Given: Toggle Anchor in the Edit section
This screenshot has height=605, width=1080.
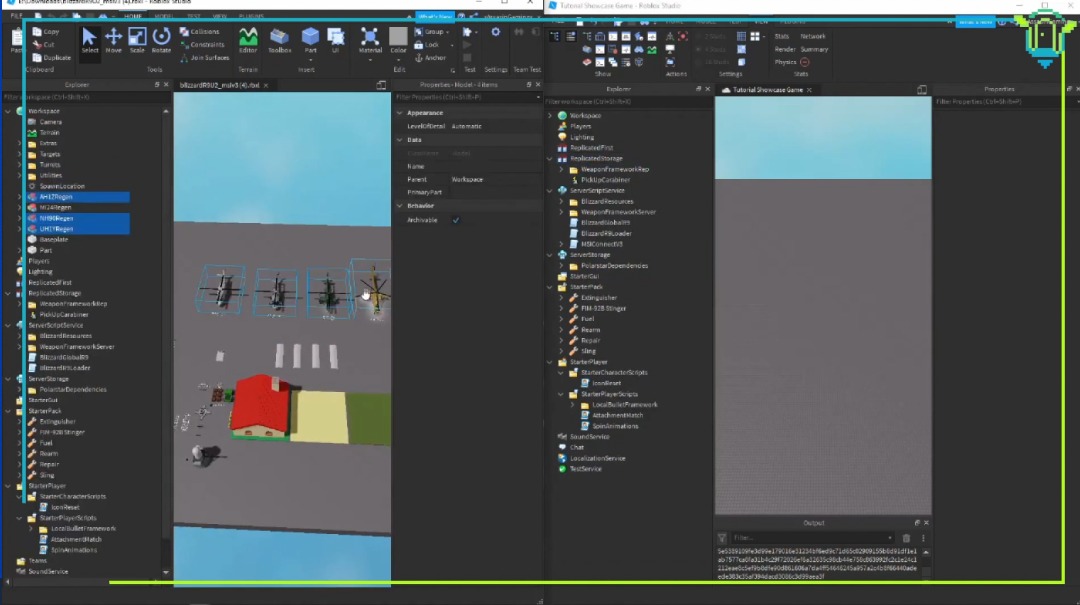Looking at the screenshot, I should [430, 58].
